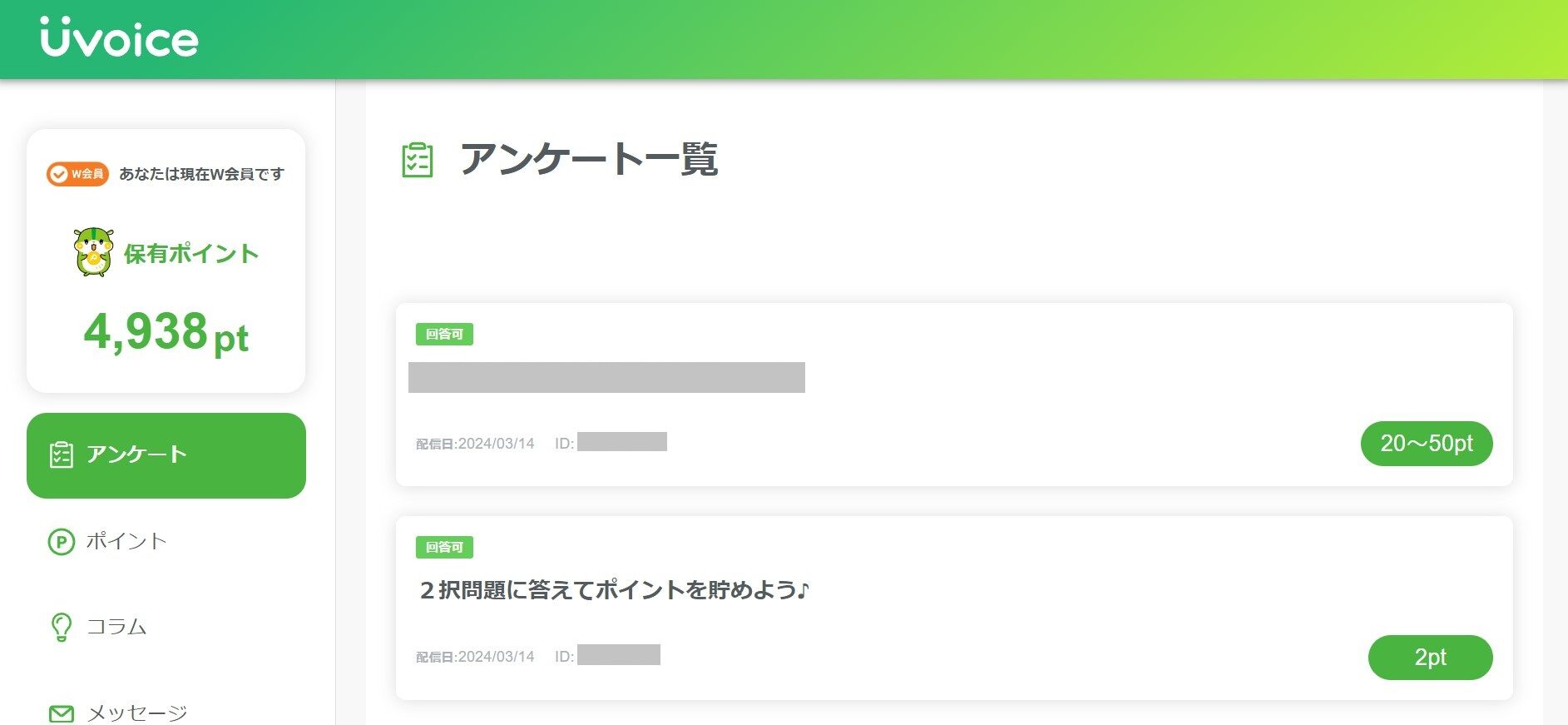The width and height of the screenshot is (1568, 725).
Task: Click the clipboard icon beside アンケート一覧 heading
Action: (417, 161)
